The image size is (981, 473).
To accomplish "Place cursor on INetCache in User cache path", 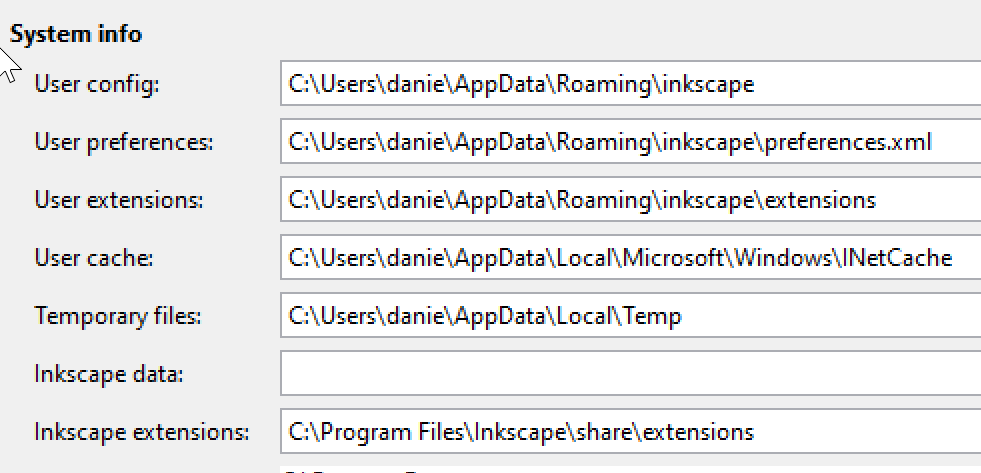I will 897,258.
